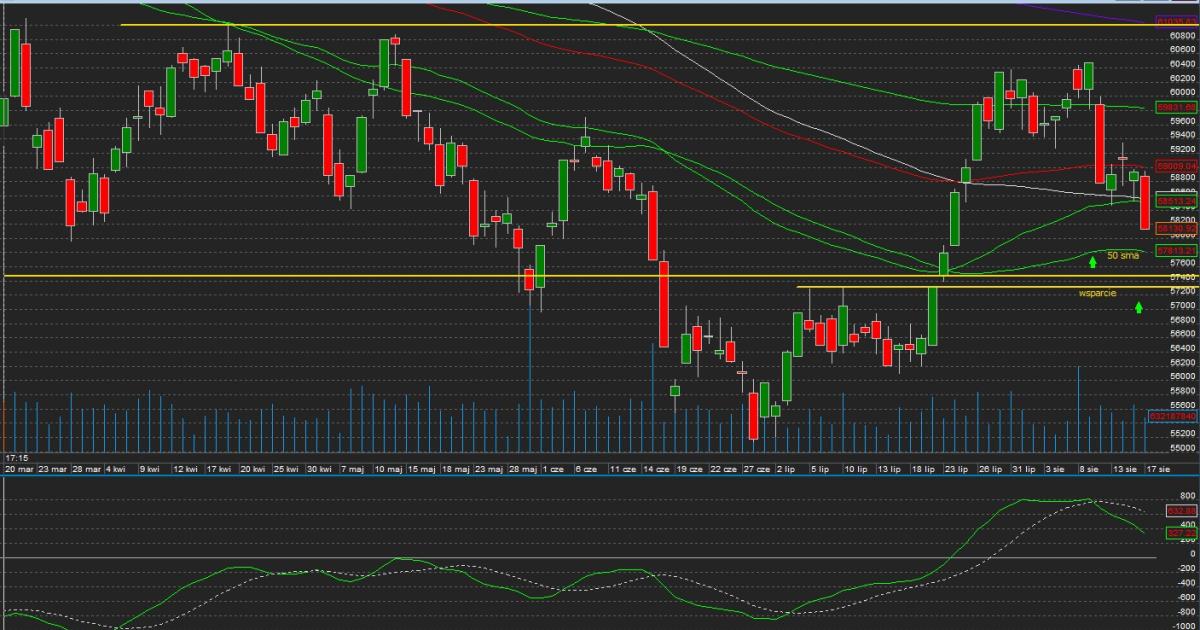Click the 57813.21 green price label
Viewport: 1200px width, 630px height.
[1176, 250]
